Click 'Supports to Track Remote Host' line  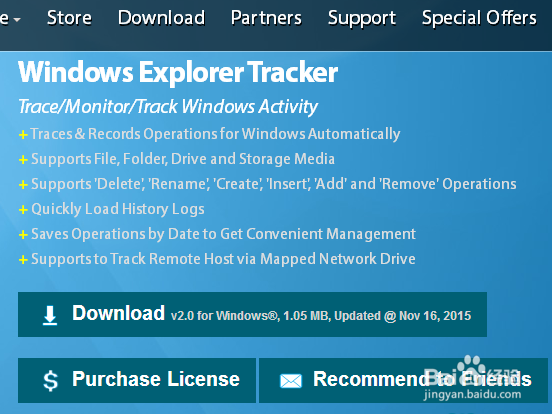point(223,259)
